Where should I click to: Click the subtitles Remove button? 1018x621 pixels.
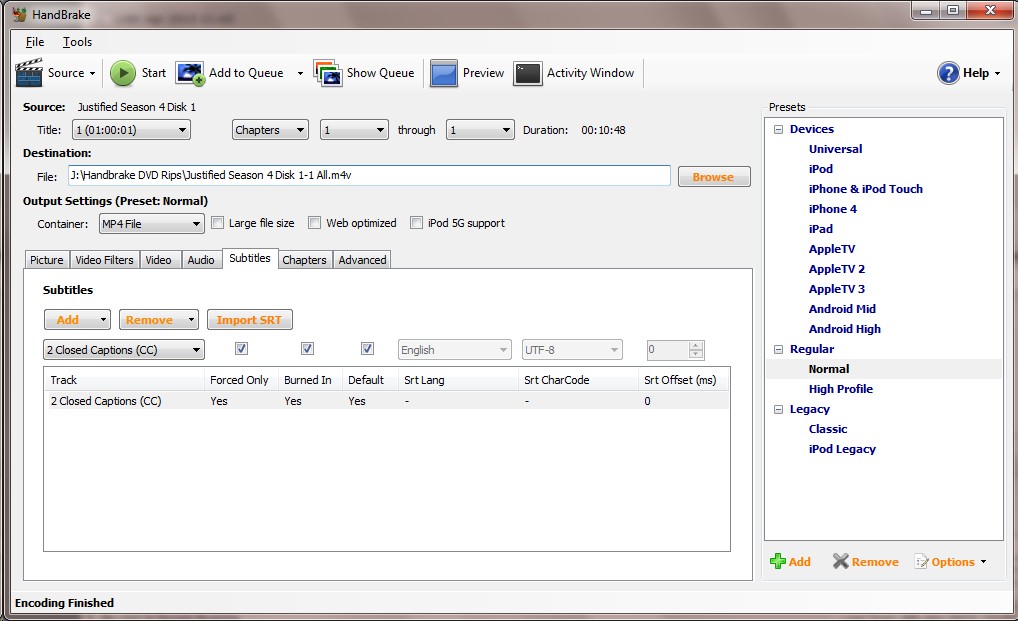pyautogui.click(x=158, y=320)
